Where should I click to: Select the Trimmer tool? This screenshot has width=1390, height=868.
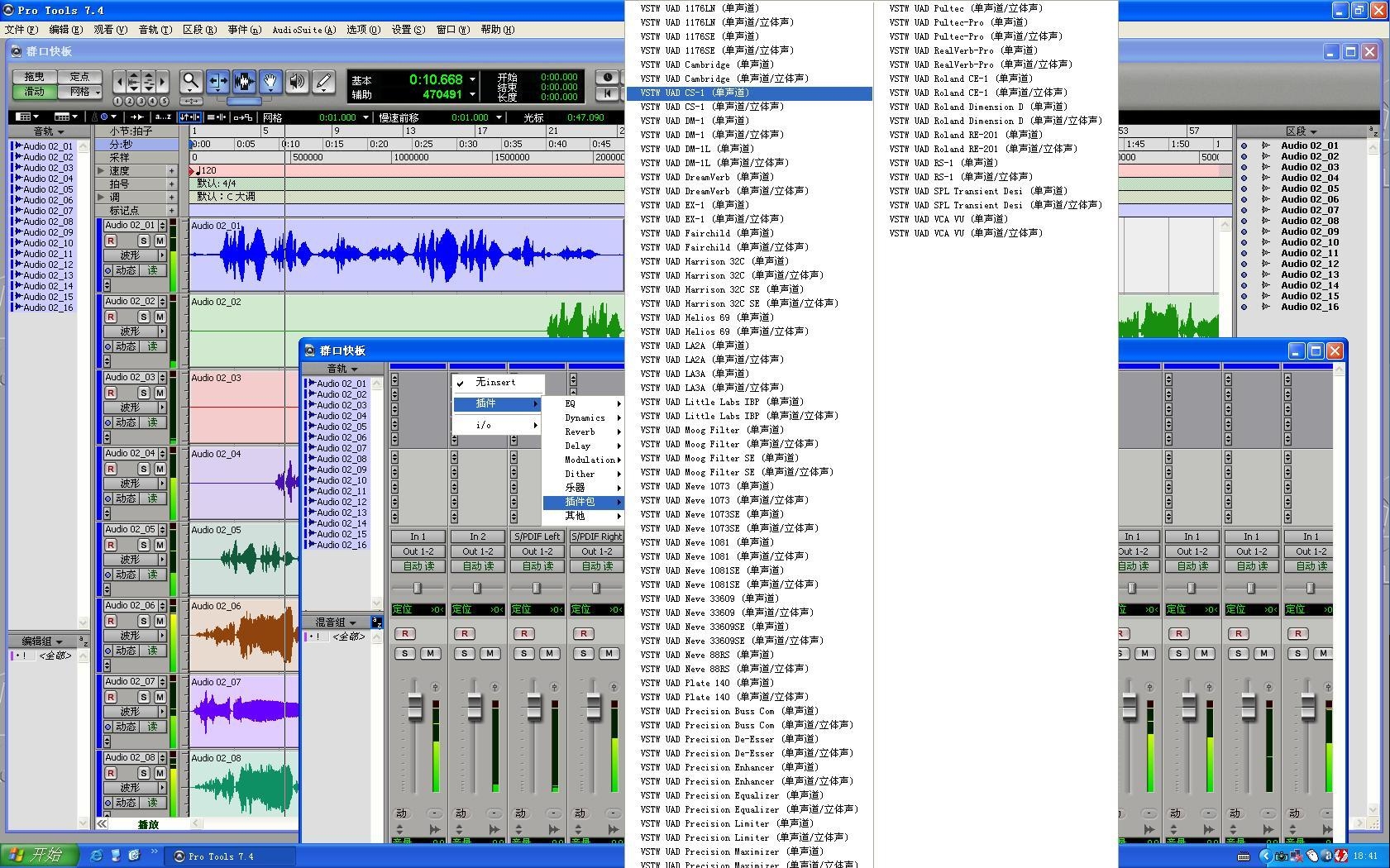tap(217, 81)
